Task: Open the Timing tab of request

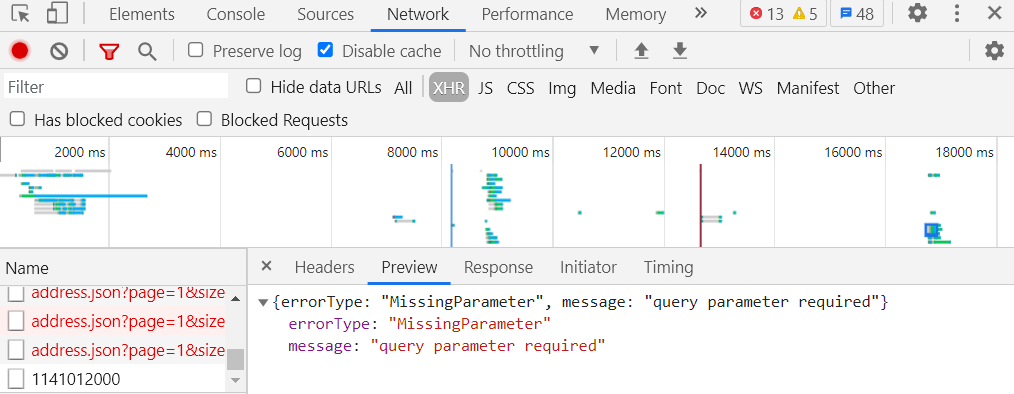Action: tap(668, 267)
